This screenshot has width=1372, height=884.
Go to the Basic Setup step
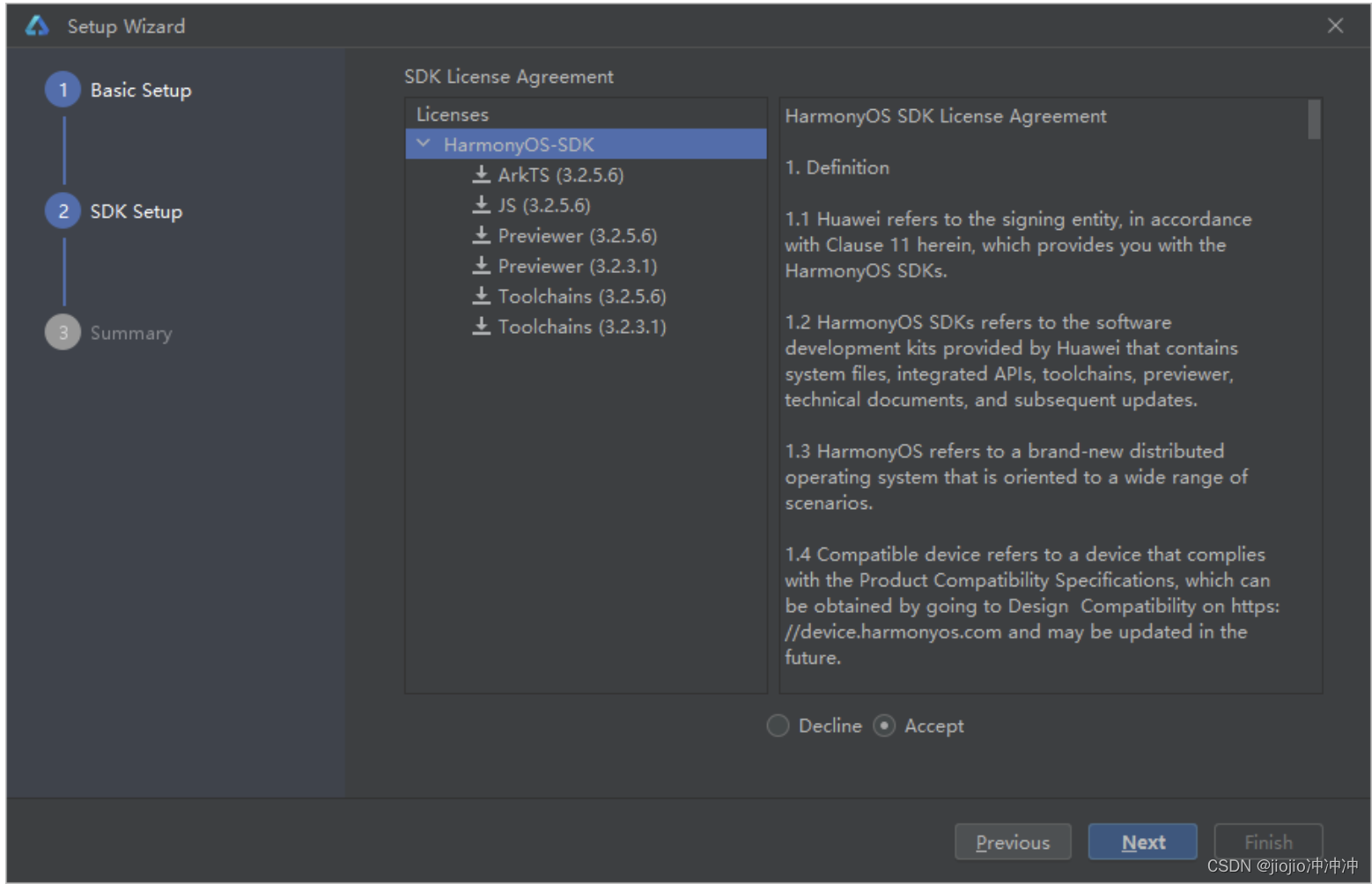[141, 90]
